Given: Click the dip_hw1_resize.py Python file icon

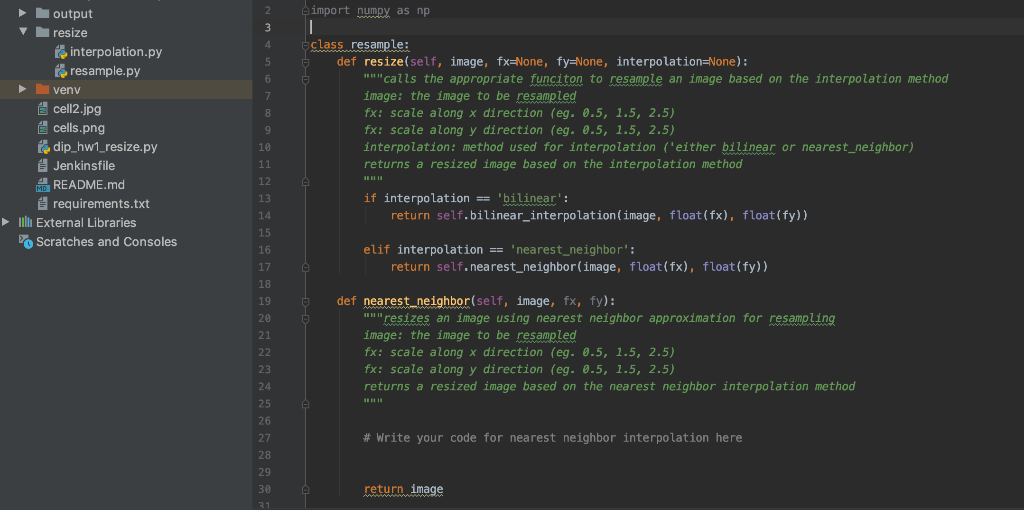Looking at the screenshot, I should pyautogui.click(x=44, y=146).
